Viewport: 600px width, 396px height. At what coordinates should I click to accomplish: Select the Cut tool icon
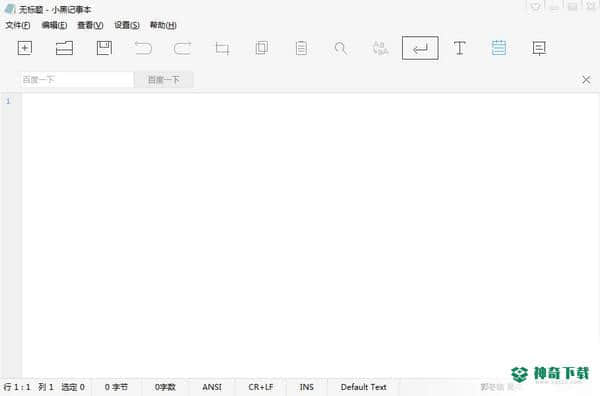tap(222, 48)
